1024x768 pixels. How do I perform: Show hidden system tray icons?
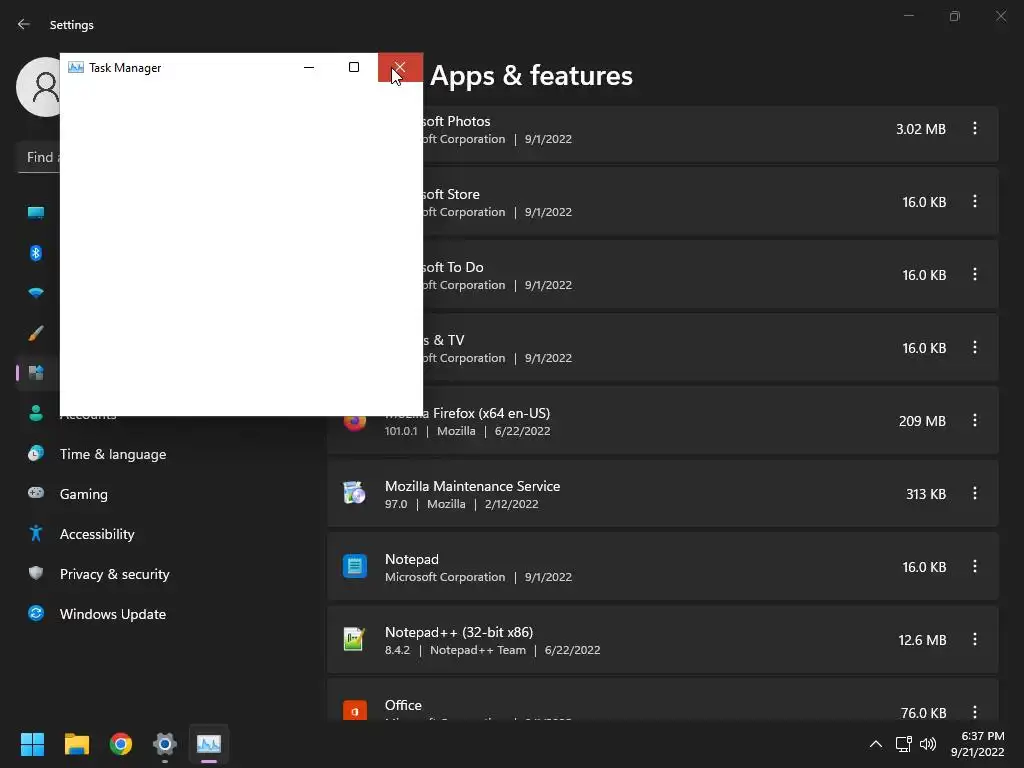pos(876,744)
